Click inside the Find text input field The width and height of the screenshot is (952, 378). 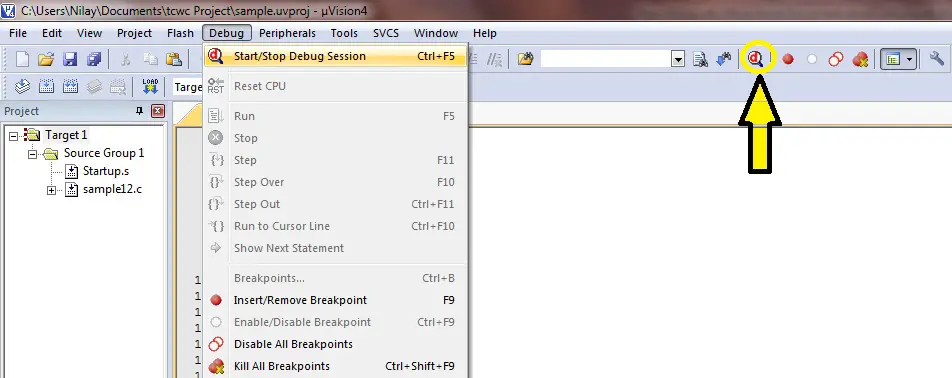[606, 59]
